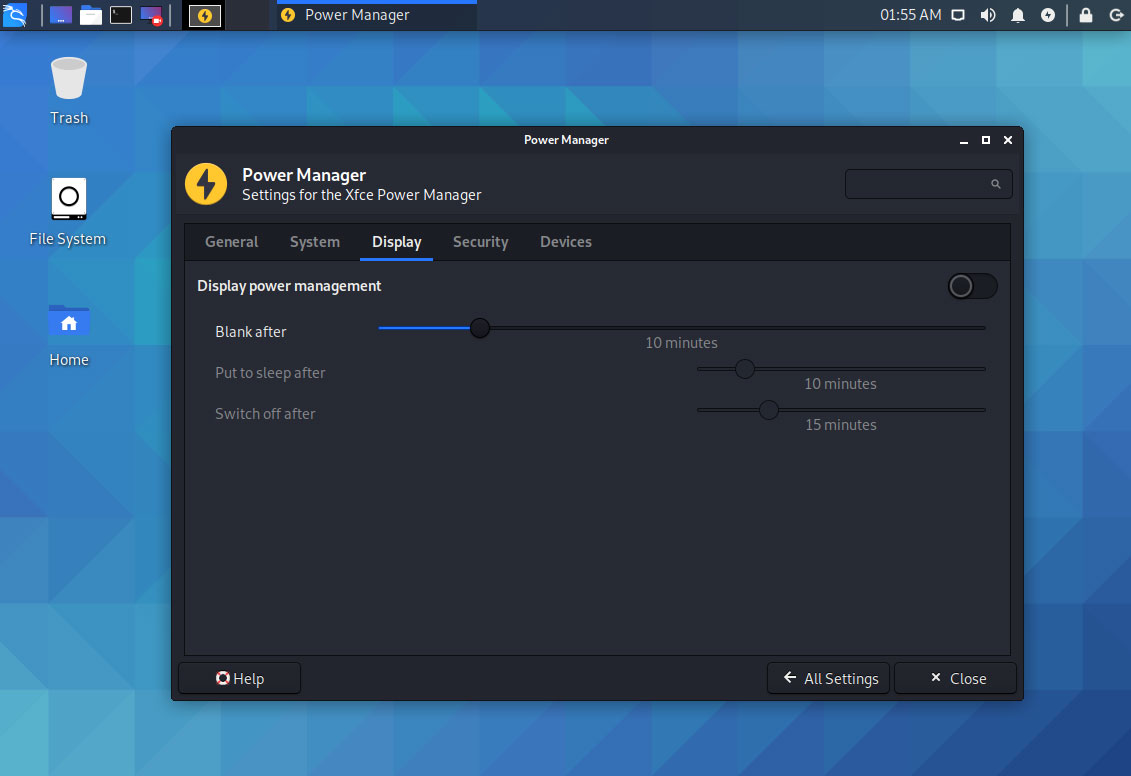Select the Power Manager workspace switcher thumbnail
Viewport: 1131px width, 776px height.
(205, 15)
